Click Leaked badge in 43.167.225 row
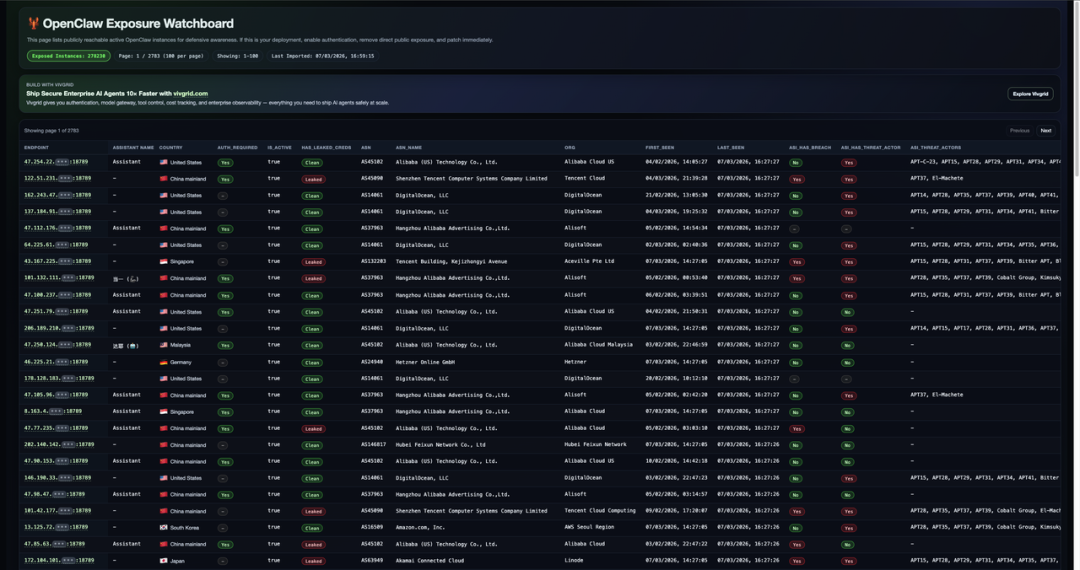Screen dimensions: 1080x570 coord(313,262)
